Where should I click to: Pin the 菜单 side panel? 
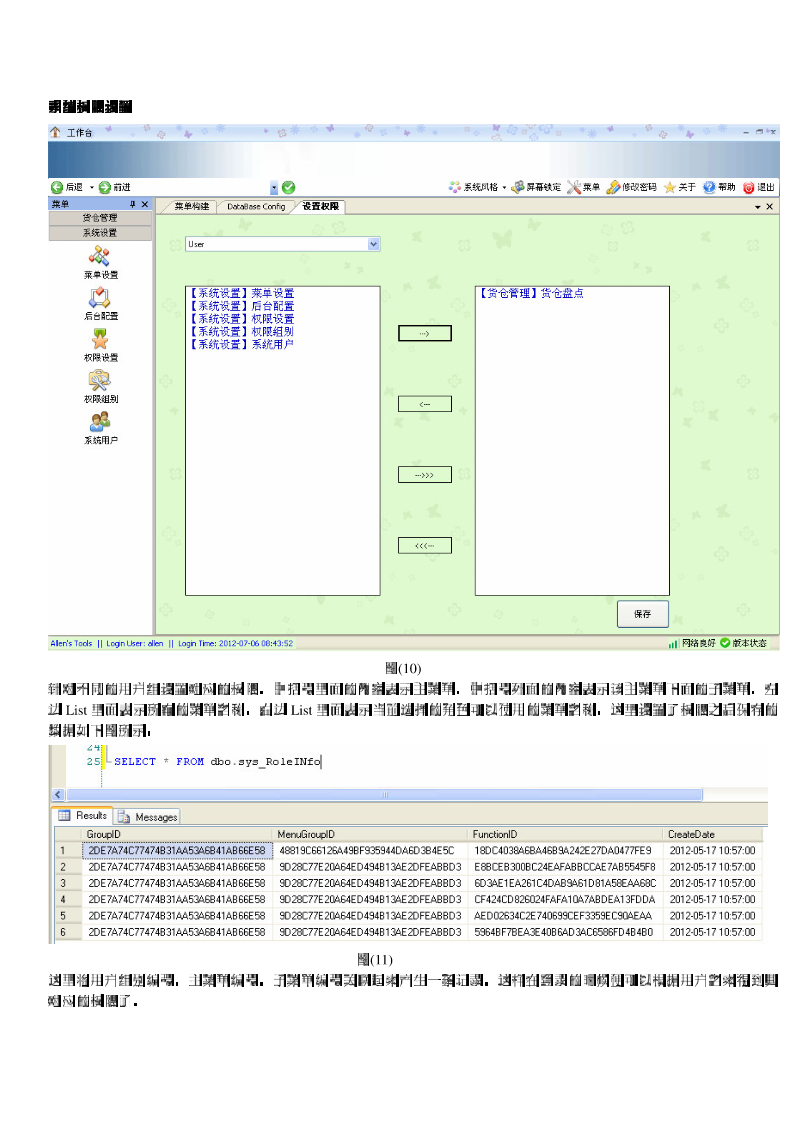(x=132, y=204)
